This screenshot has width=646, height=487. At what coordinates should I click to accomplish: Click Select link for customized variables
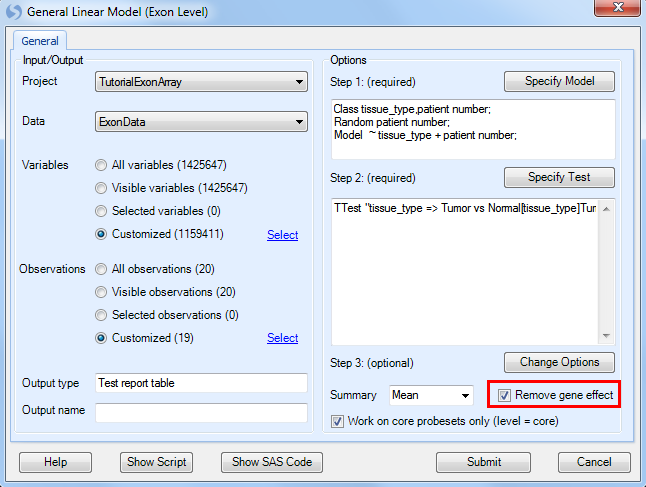[x=282, y=235]
